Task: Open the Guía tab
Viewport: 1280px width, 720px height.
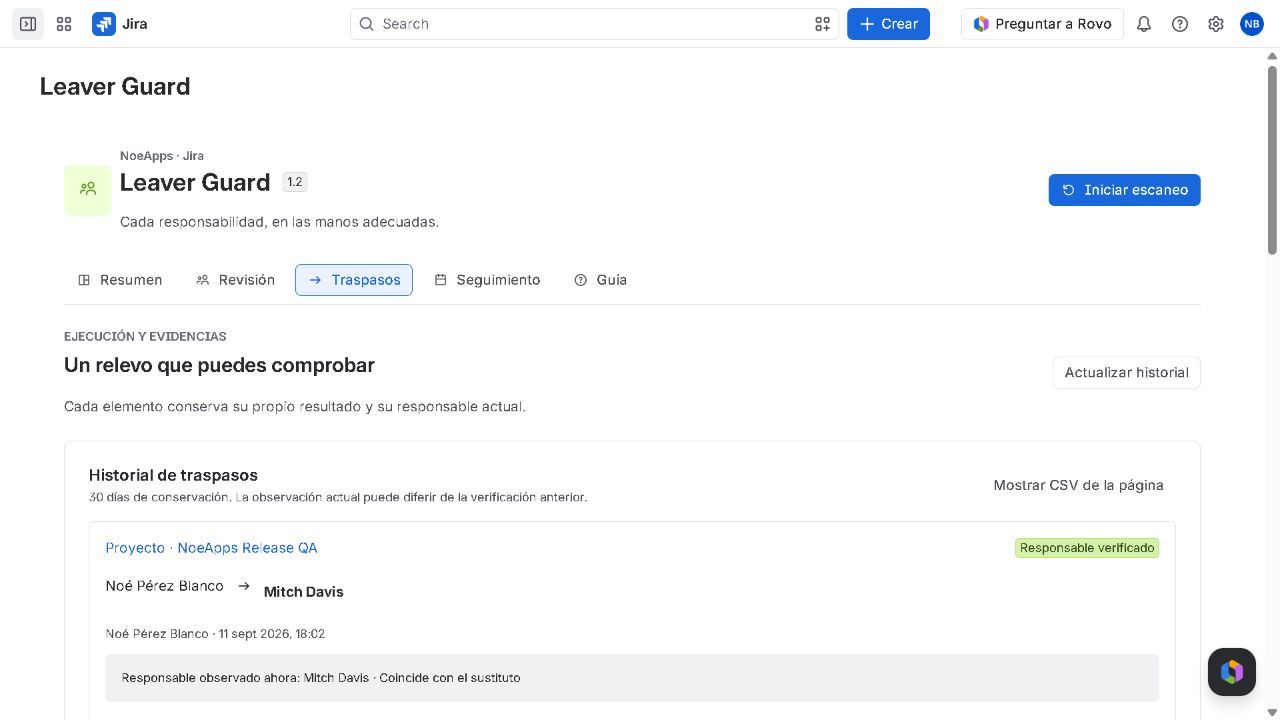Action: click(600, 280)
